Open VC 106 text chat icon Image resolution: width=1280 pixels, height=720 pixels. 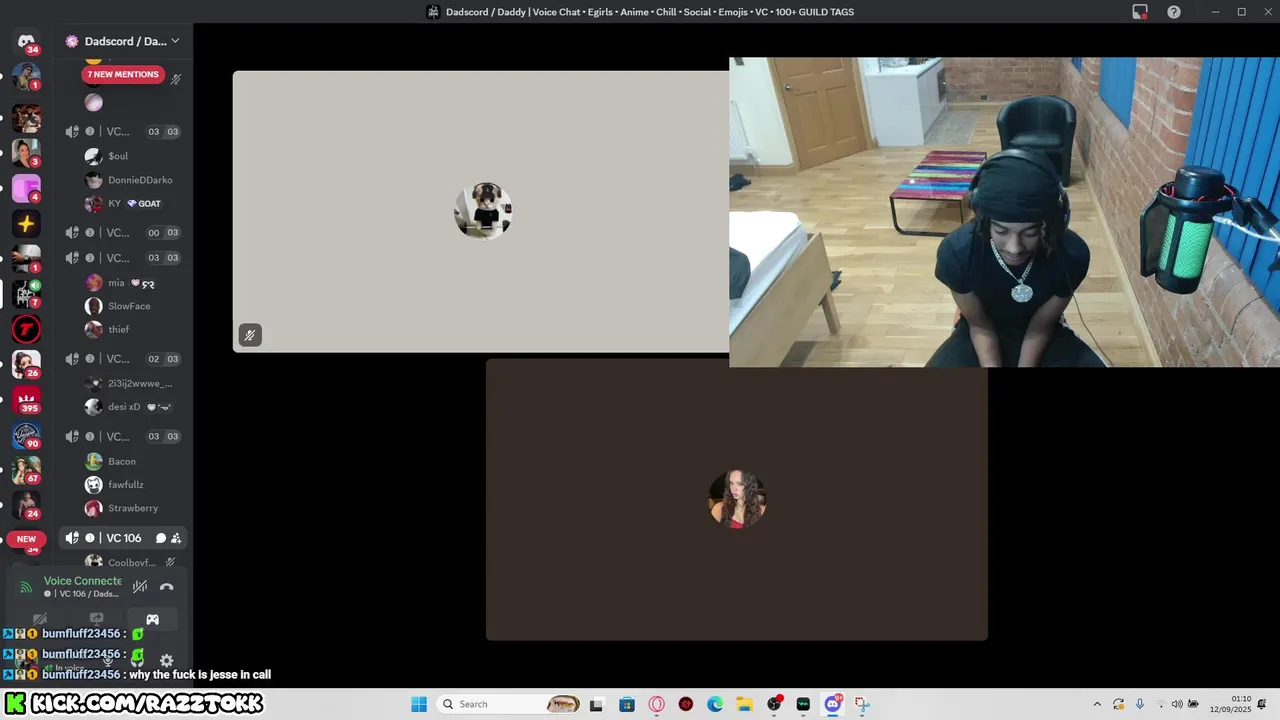(x=160, y=538)
